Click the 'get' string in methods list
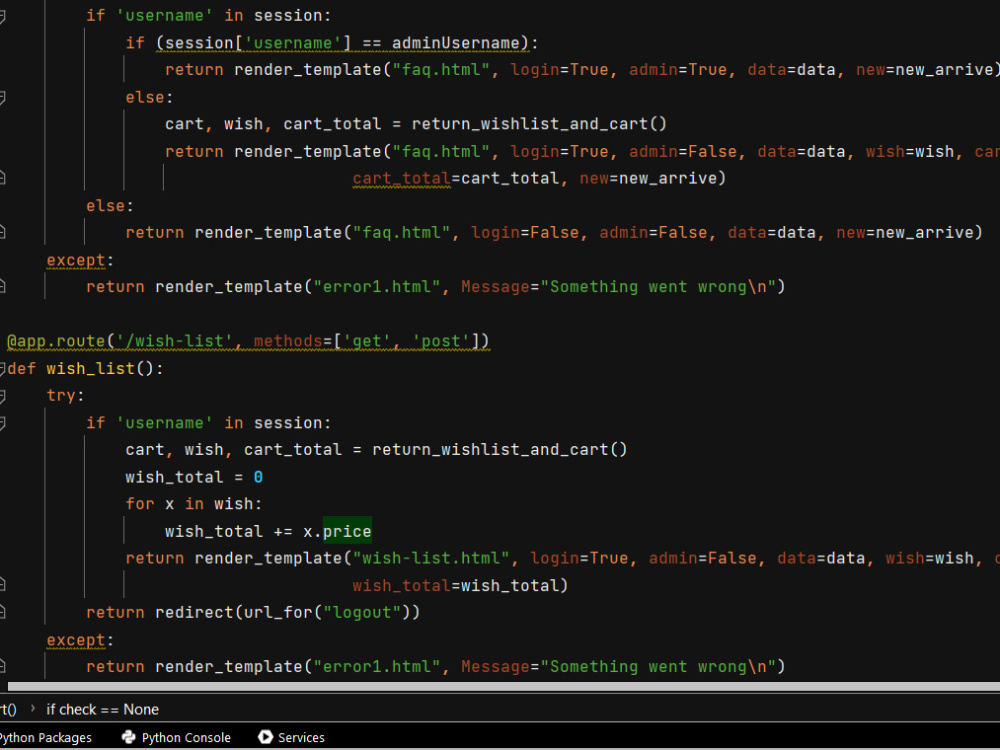The image size is (1000, 750). [x=367, y=341]
